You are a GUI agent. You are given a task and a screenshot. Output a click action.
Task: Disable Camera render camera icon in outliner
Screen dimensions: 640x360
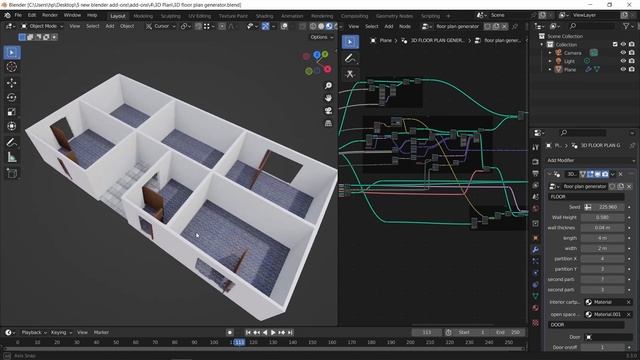click(632, 53)
